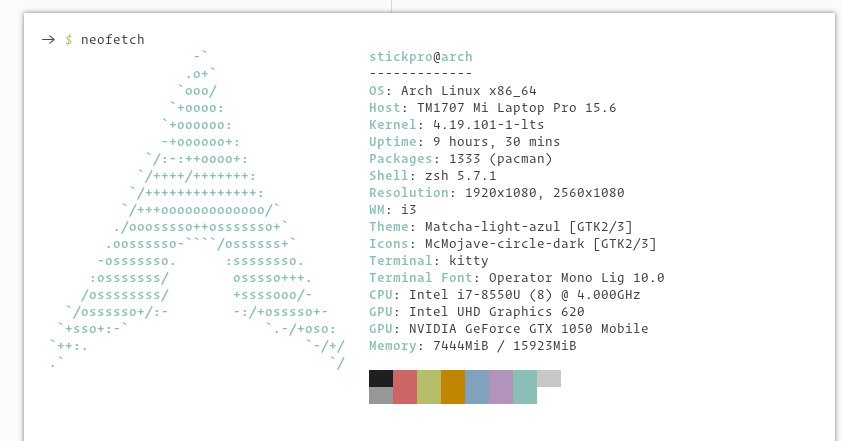Select the Kernel: 4.19.101-1-lts line
843x441 pixels.
coord(456,125)
